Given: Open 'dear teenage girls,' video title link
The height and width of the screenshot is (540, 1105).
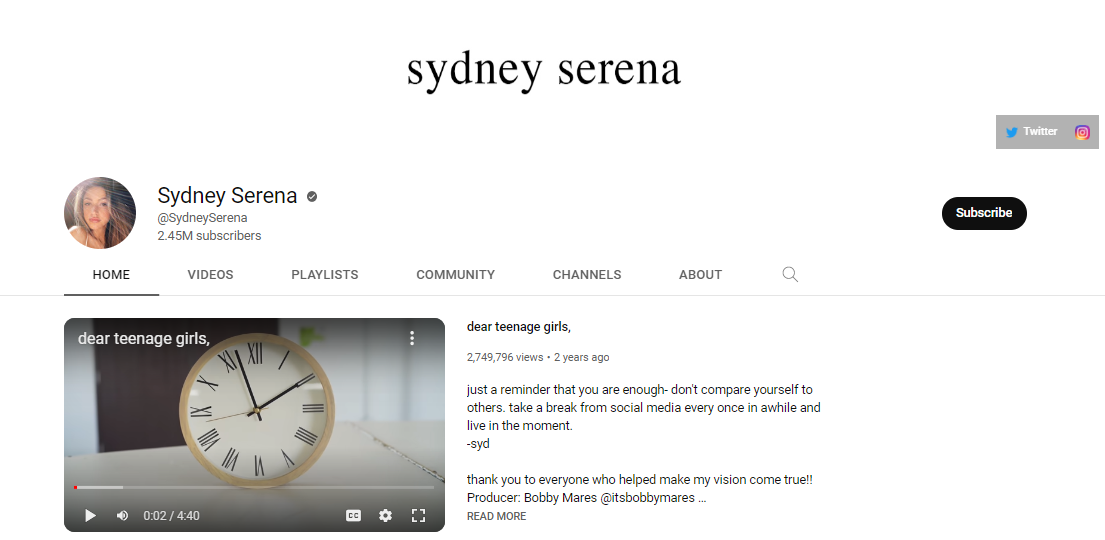Looking at the screenshot, I should coord(519,327).
